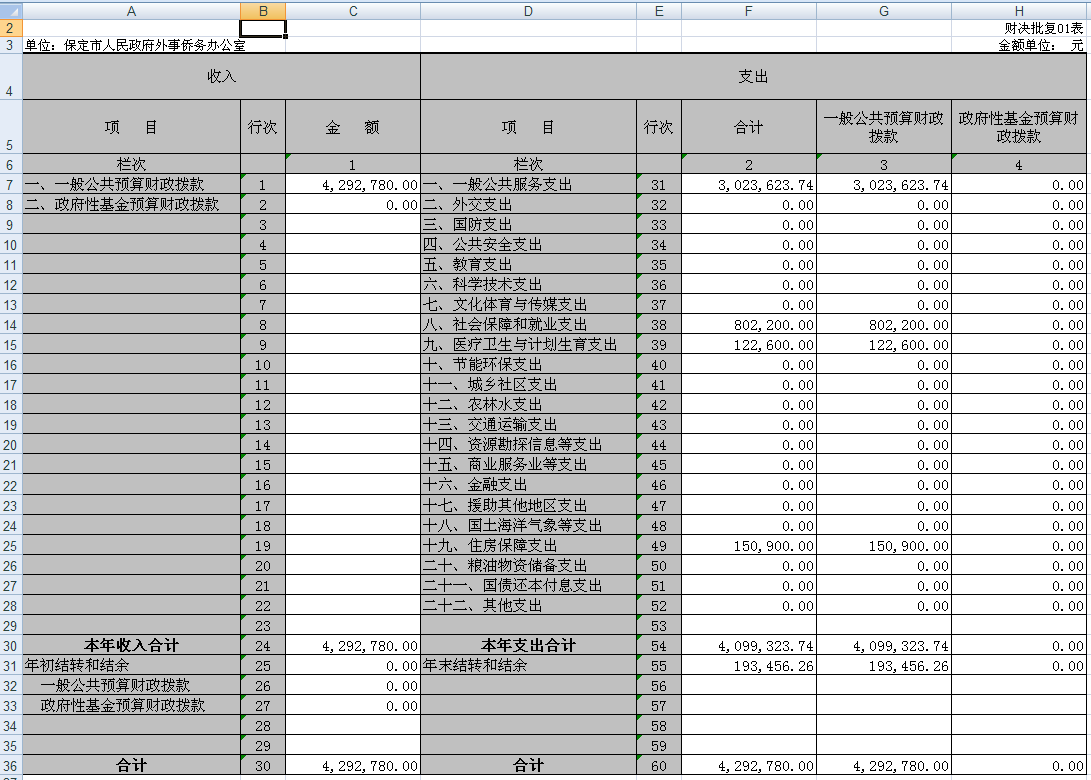1091x780 pixels.
Task: Select column A header
Action: pos(131,10)
